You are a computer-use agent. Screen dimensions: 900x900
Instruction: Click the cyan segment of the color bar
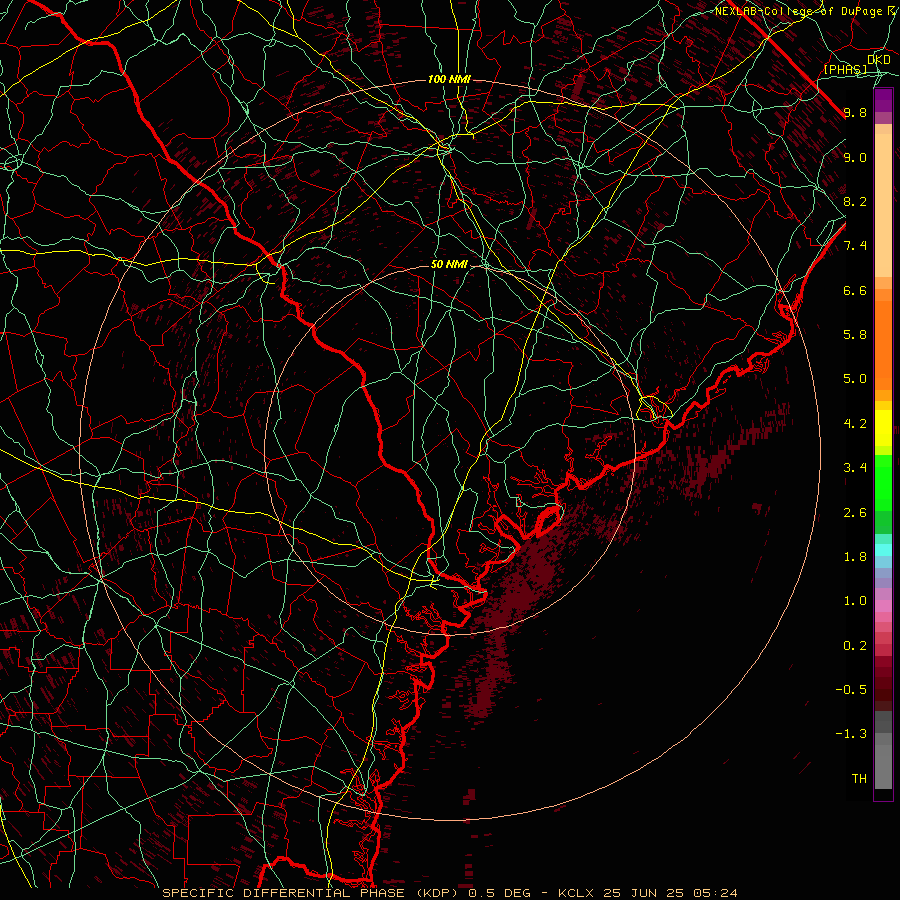point(883,550)
